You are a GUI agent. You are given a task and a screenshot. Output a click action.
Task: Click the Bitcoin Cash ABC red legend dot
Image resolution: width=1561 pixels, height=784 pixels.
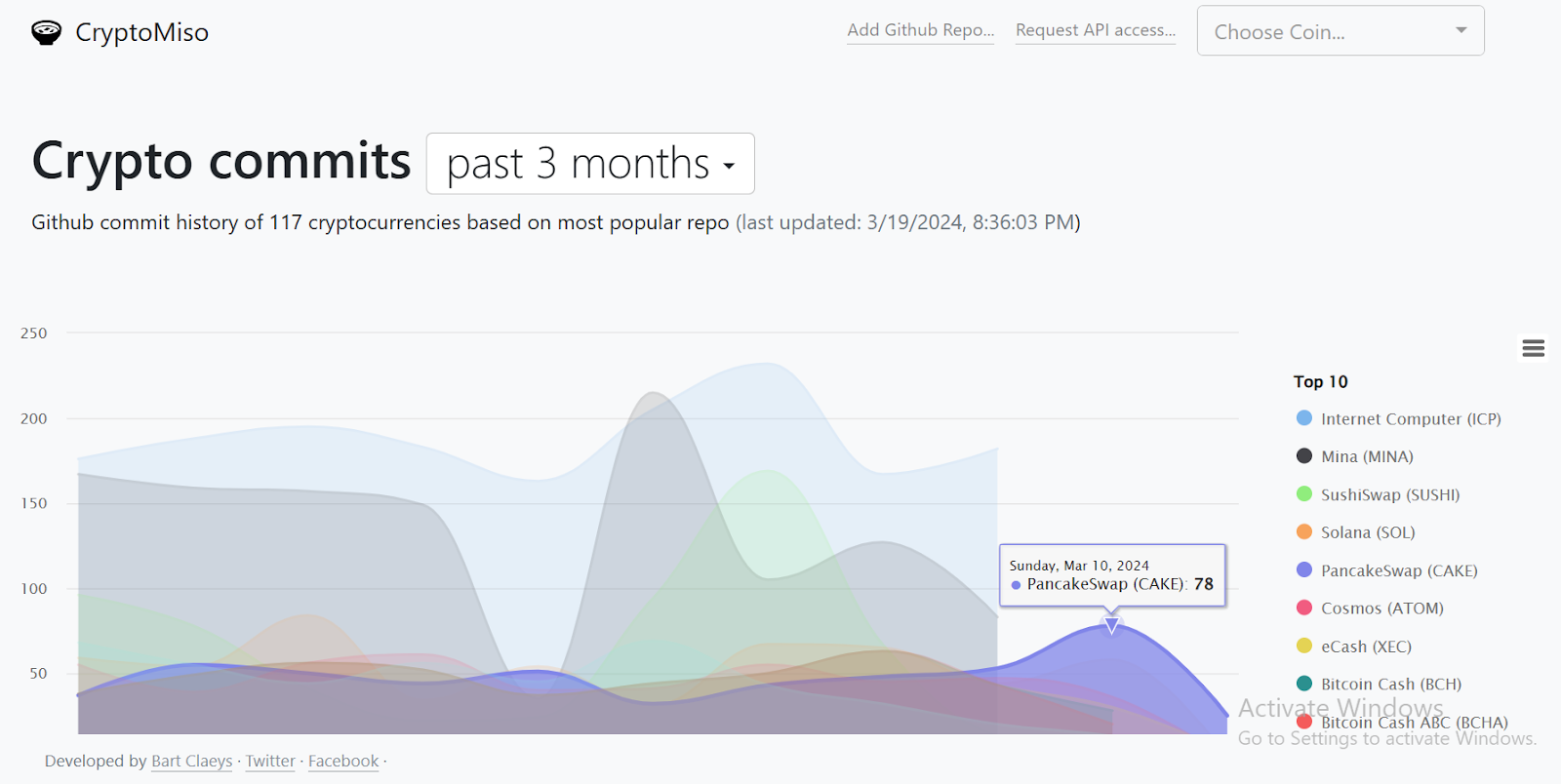coord(1304,723)
